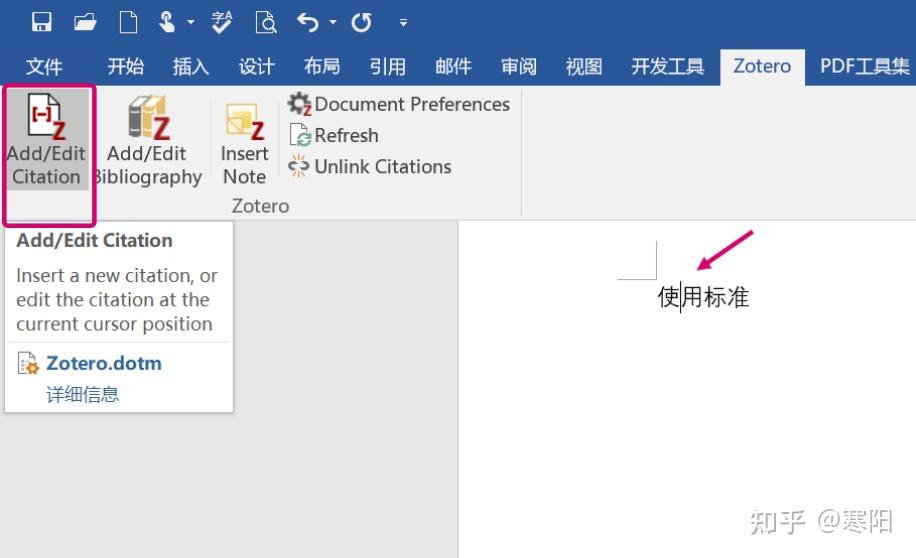
Task: Click the Save icon in quick access toolbar
Action: coord(41,23)
